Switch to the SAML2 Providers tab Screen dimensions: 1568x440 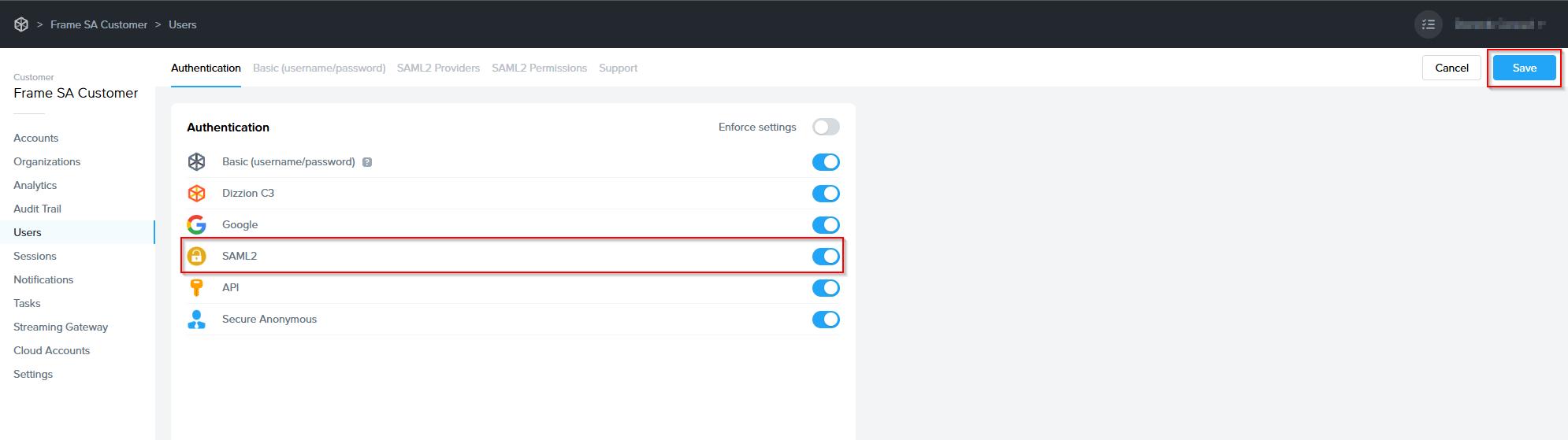[x=438, y=68]
